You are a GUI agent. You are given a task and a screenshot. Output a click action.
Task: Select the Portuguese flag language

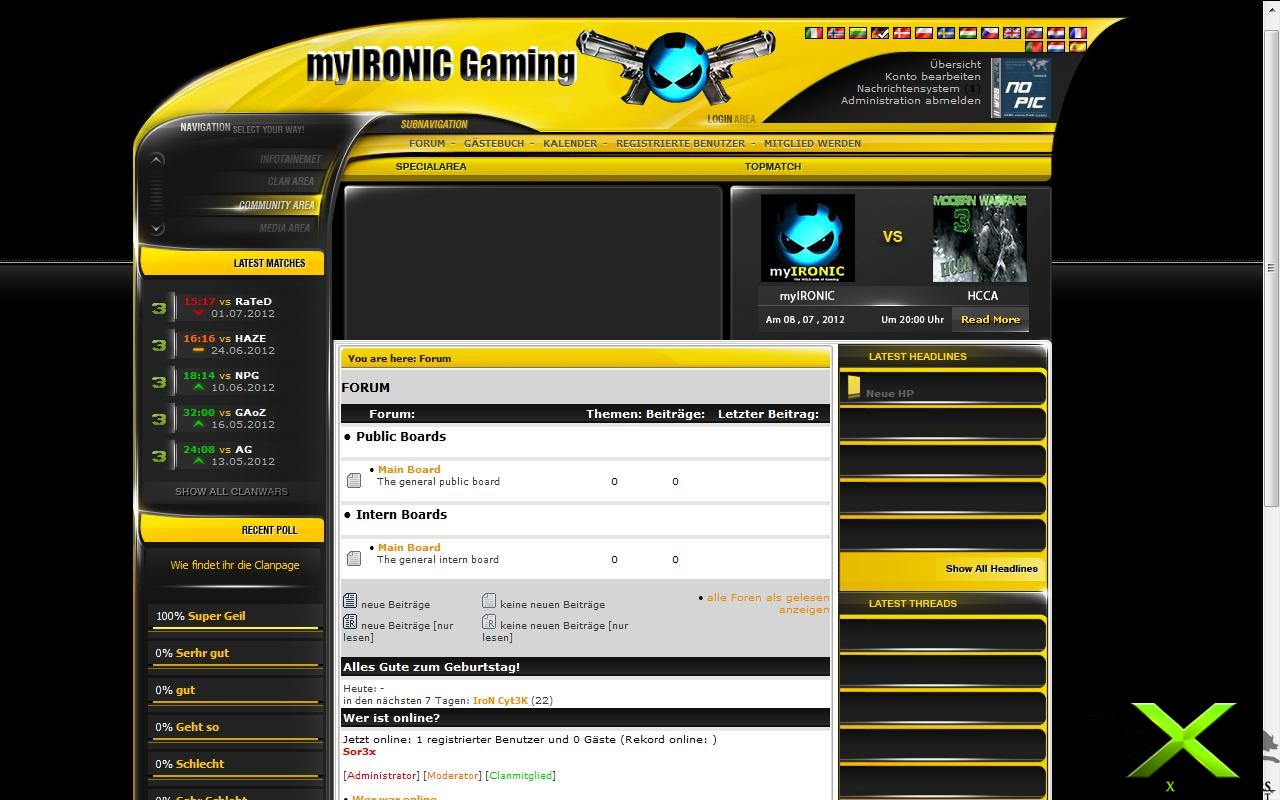coord(1034,47)
